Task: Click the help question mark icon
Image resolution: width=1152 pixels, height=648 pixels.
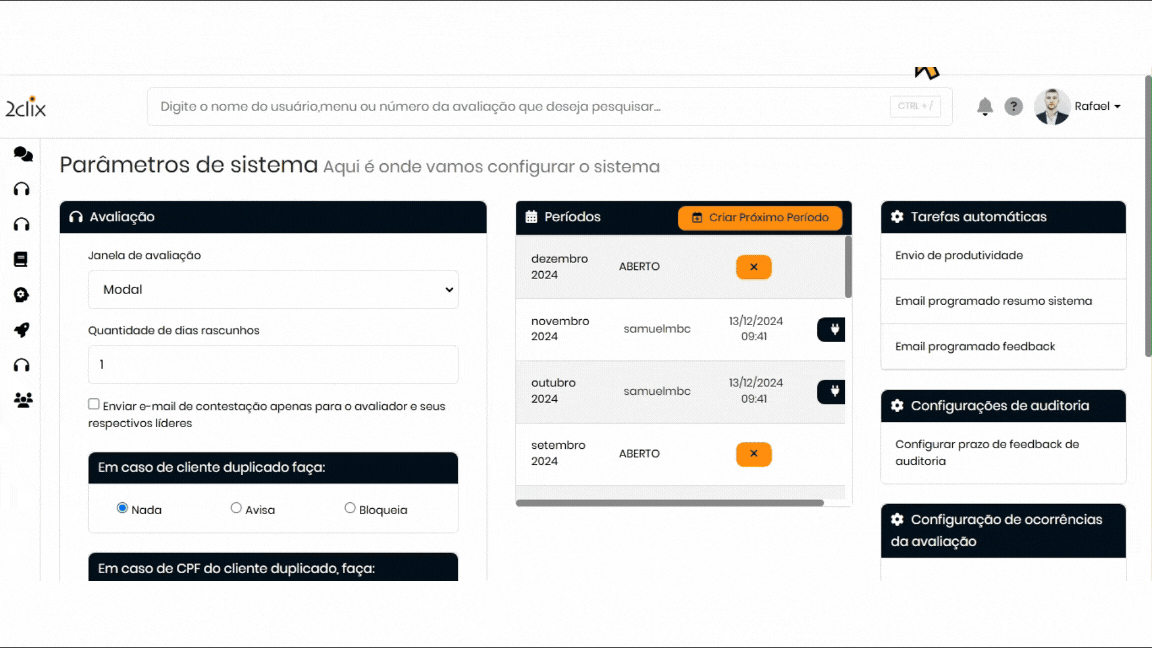Action: [1013, 107]
